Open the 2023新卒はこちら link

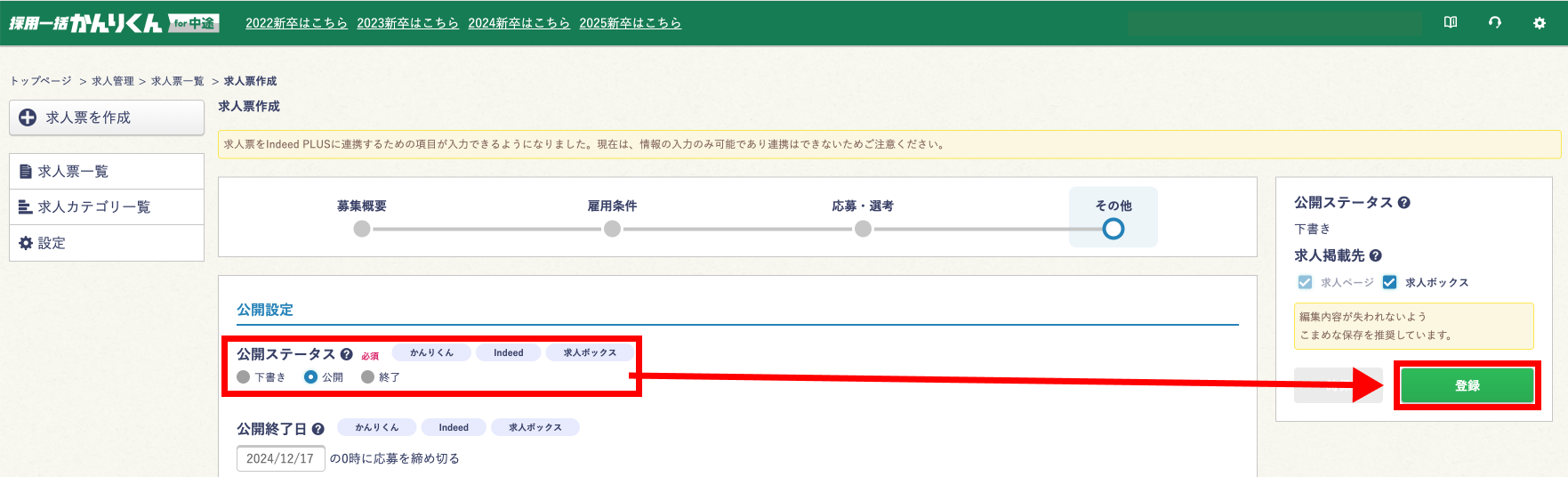pos(407,23)
